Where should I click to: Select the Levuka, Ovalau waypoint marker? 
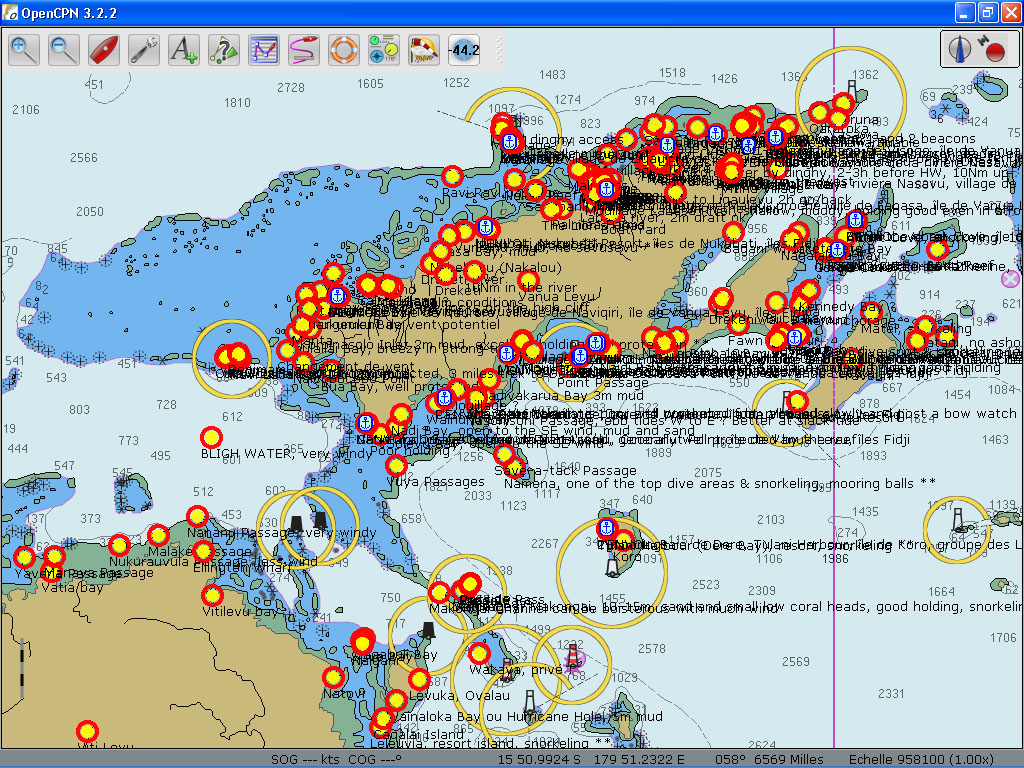[x=419, y=680]
